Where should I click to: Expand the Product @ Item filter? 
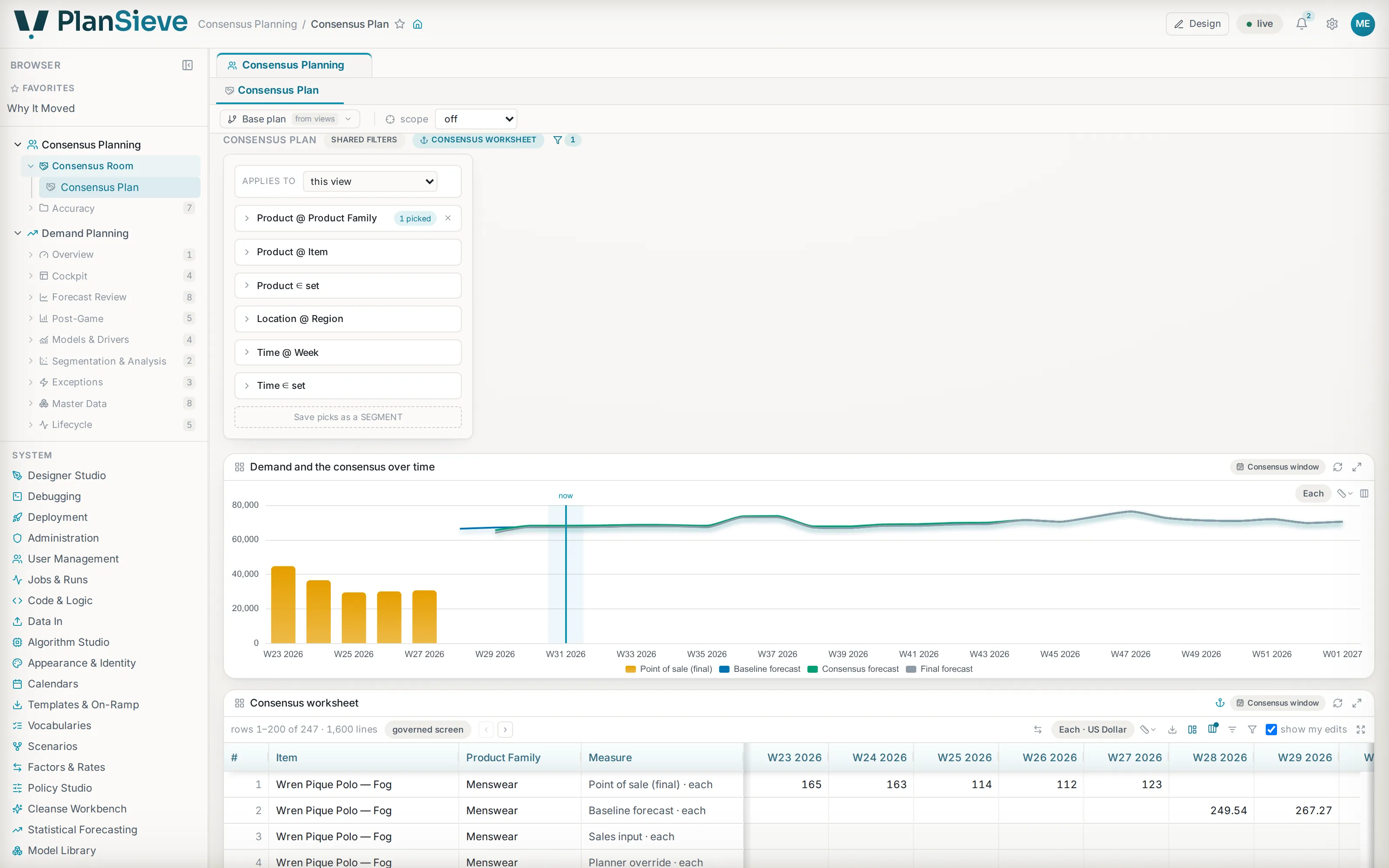[x=348, y=253]
